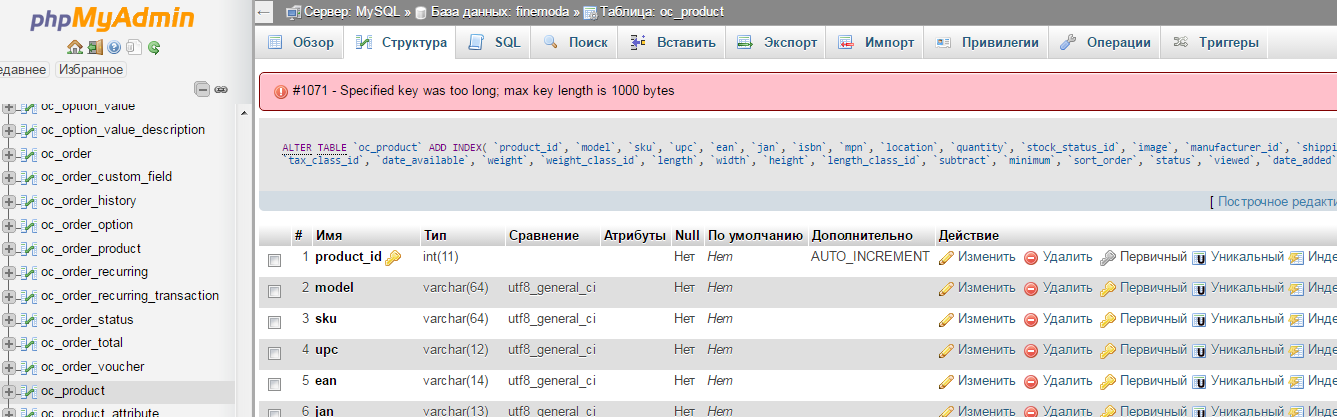The width and height of the screenshot is (1337, 417).
Task: Click breadcrumb Таблица: oc_product
Action: tap(662, 12)
